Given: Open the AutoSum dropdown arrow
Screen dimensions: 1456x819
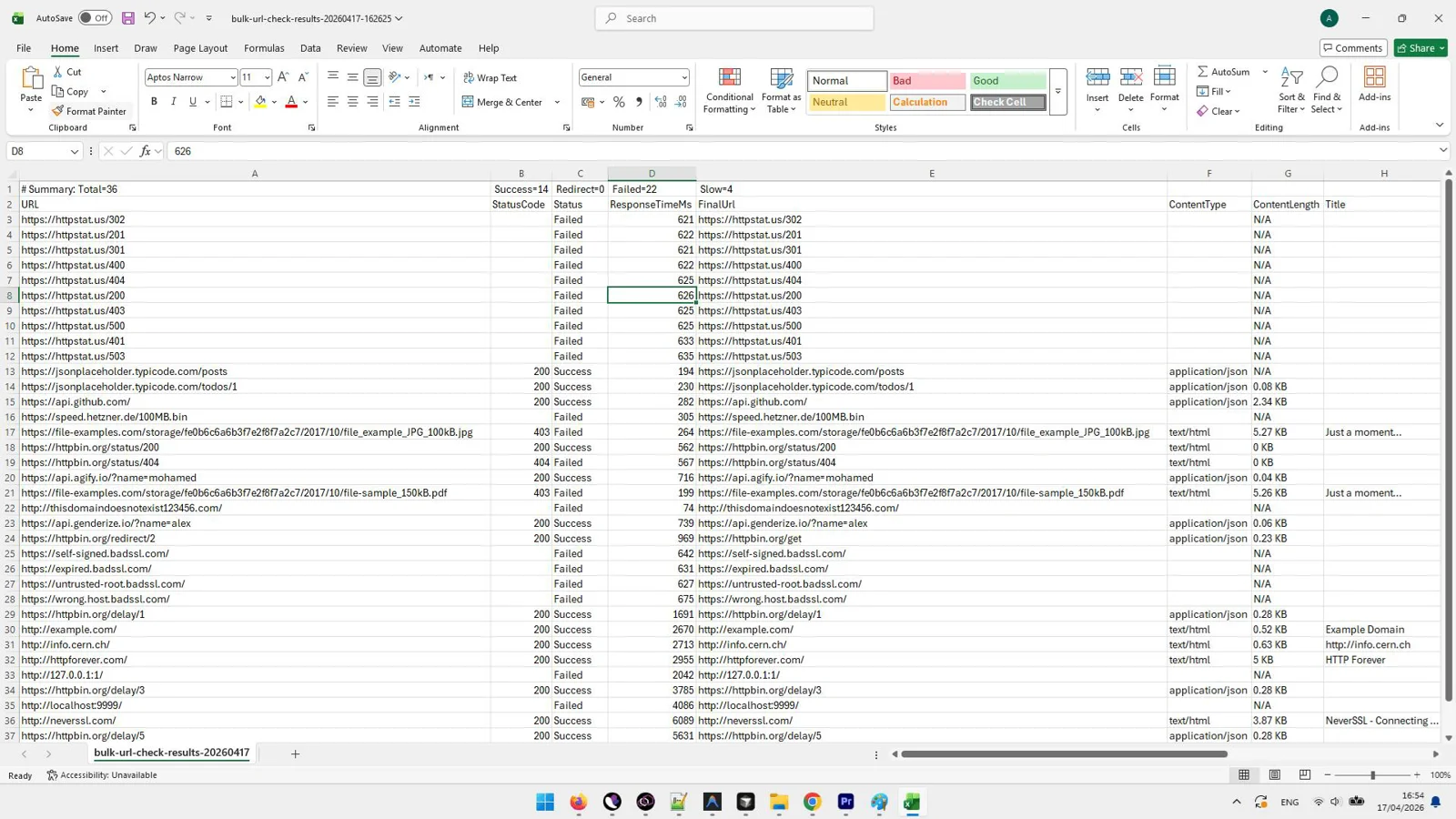Looking at the screenshot, I should pyautogui.click(x=1265, y=72).
